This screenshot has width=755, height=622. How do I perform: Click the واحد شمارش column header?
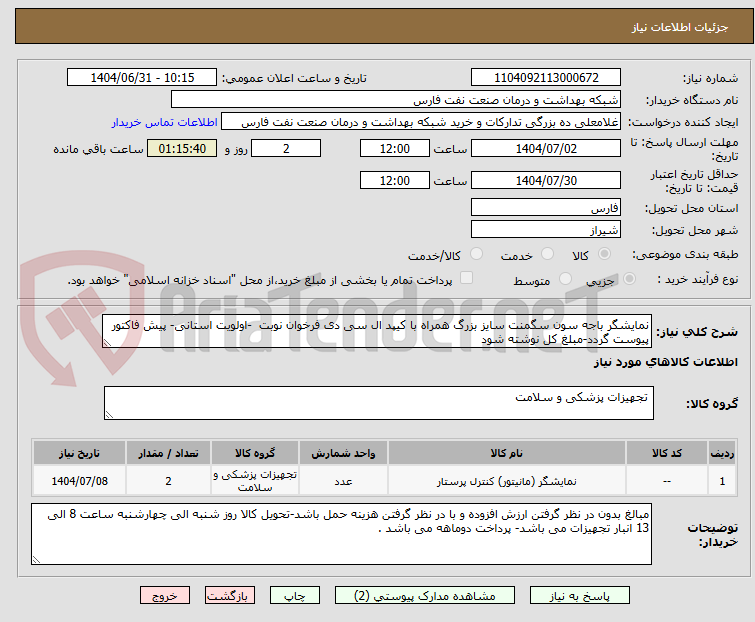pyautogui.click(x=343, y=453)
